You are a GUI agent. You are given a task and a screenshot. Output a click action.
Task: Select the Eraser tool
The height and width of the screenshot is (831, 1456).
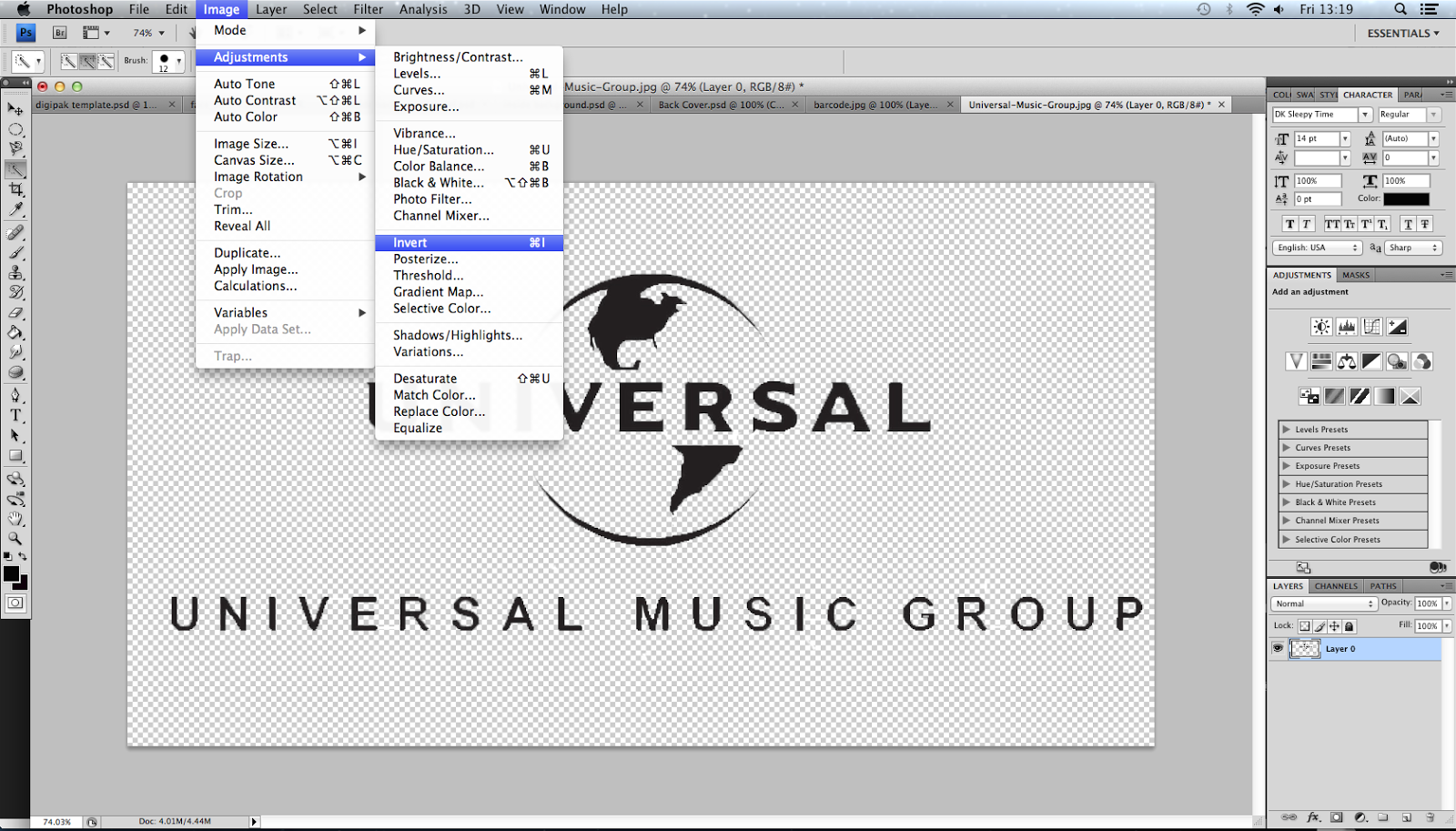point(15,312)
